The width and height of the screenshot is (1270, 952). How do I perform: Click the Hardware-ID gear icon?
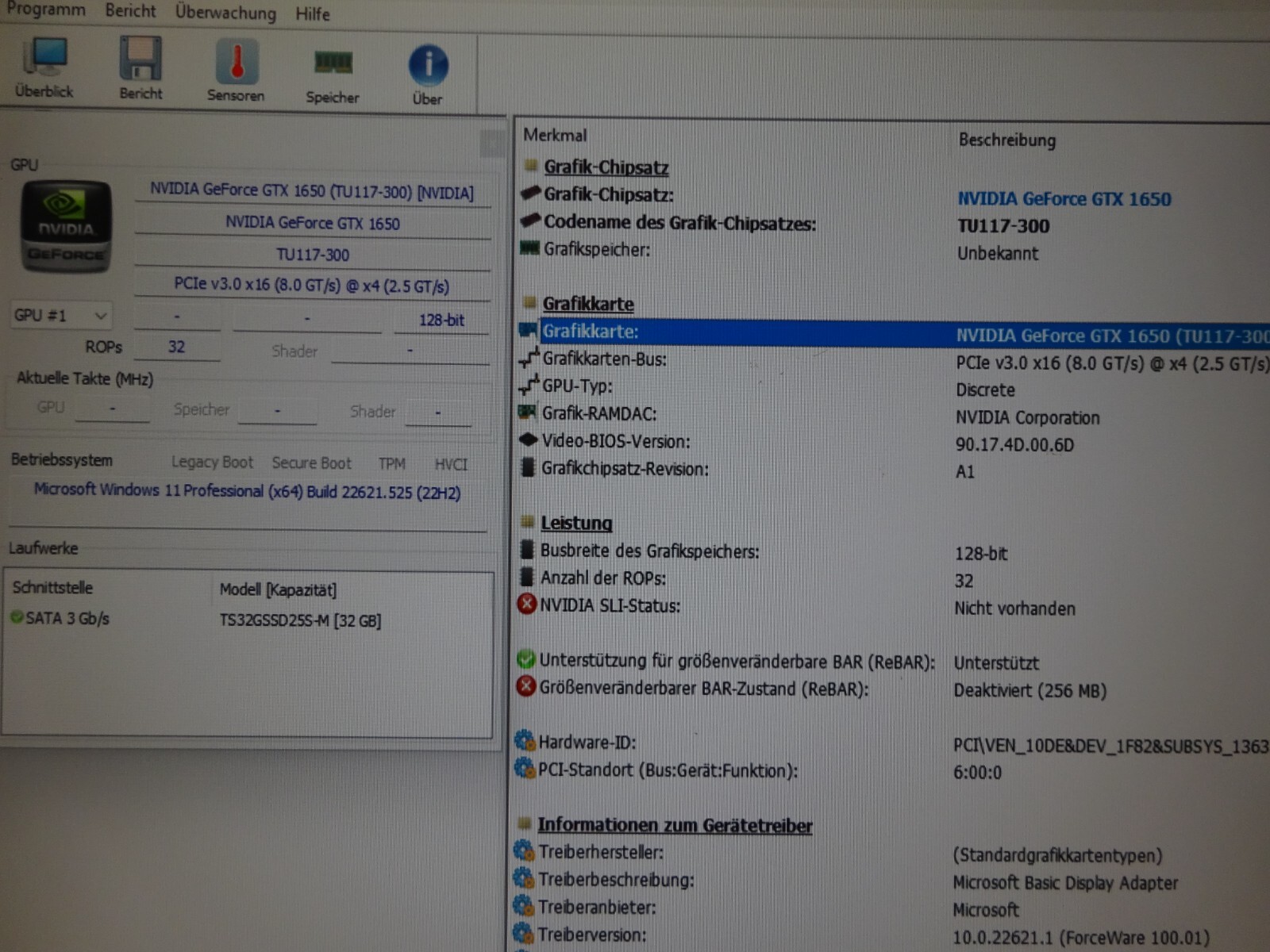525,741
